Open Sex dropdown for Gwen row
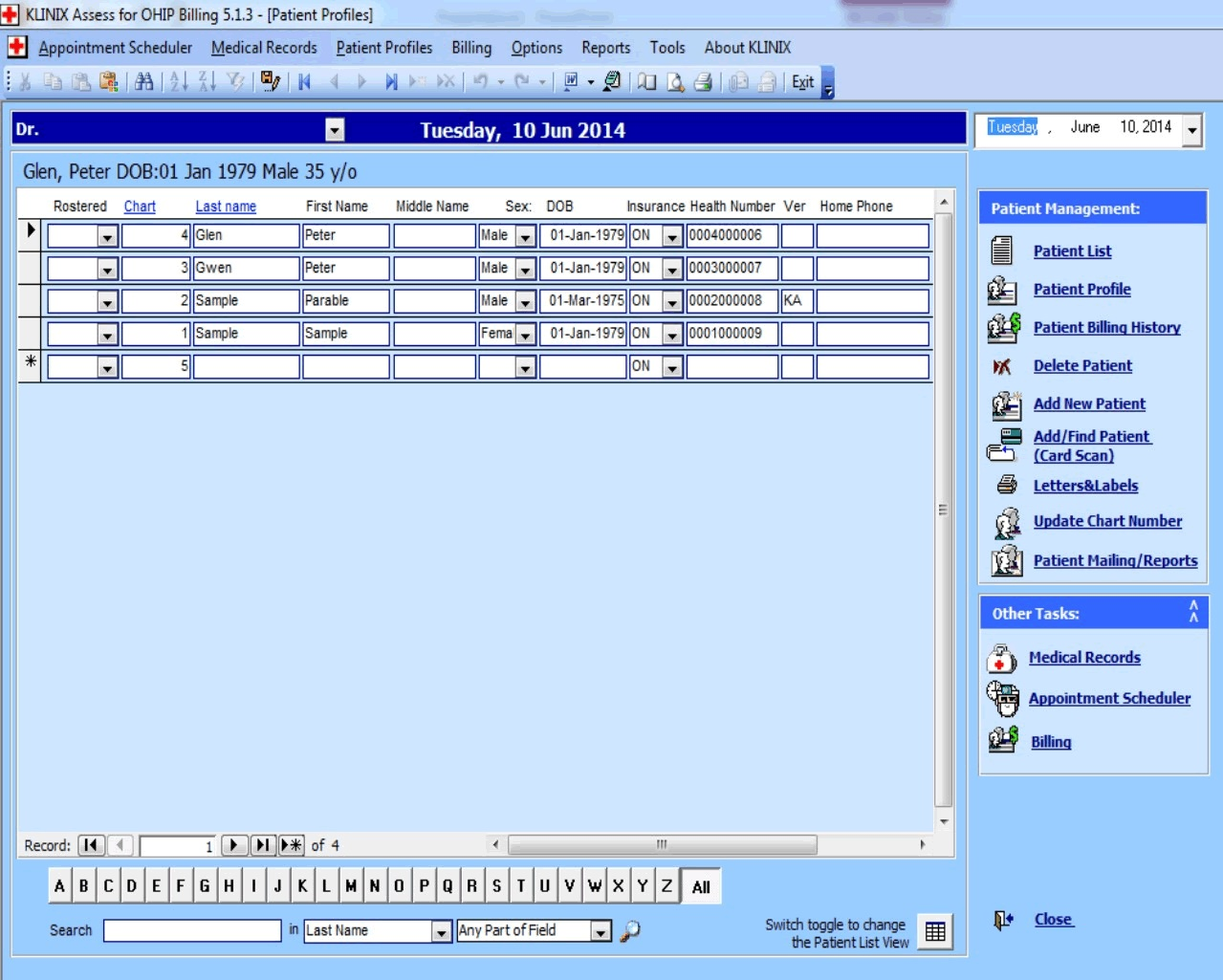The width and height of the screenshot is (1223, 980). point(525,270)
